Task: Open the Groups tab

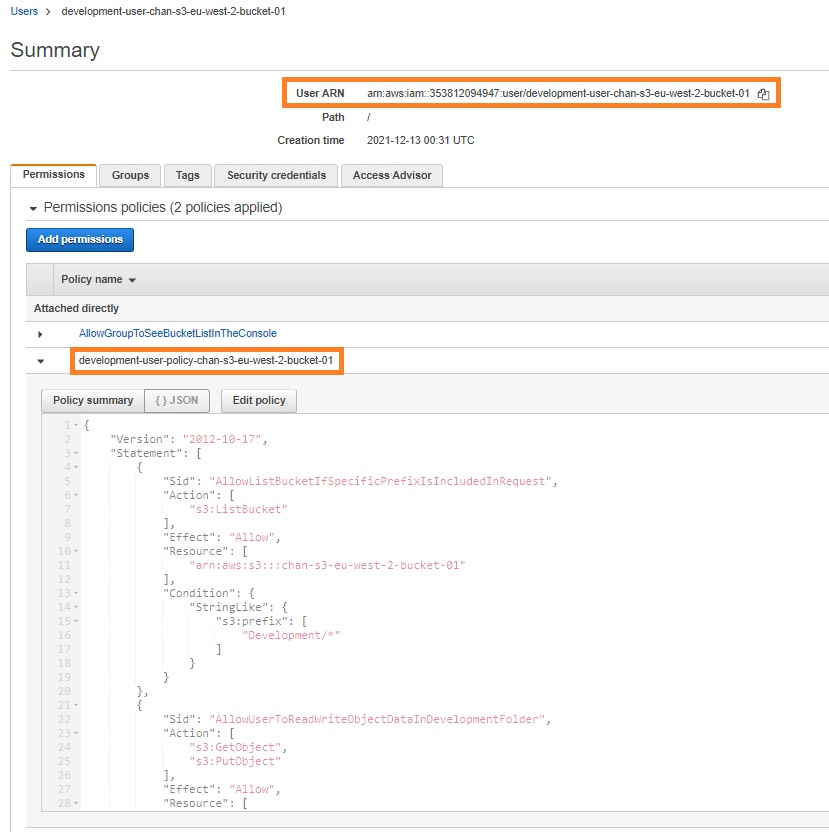Action: tap(130, 175)
